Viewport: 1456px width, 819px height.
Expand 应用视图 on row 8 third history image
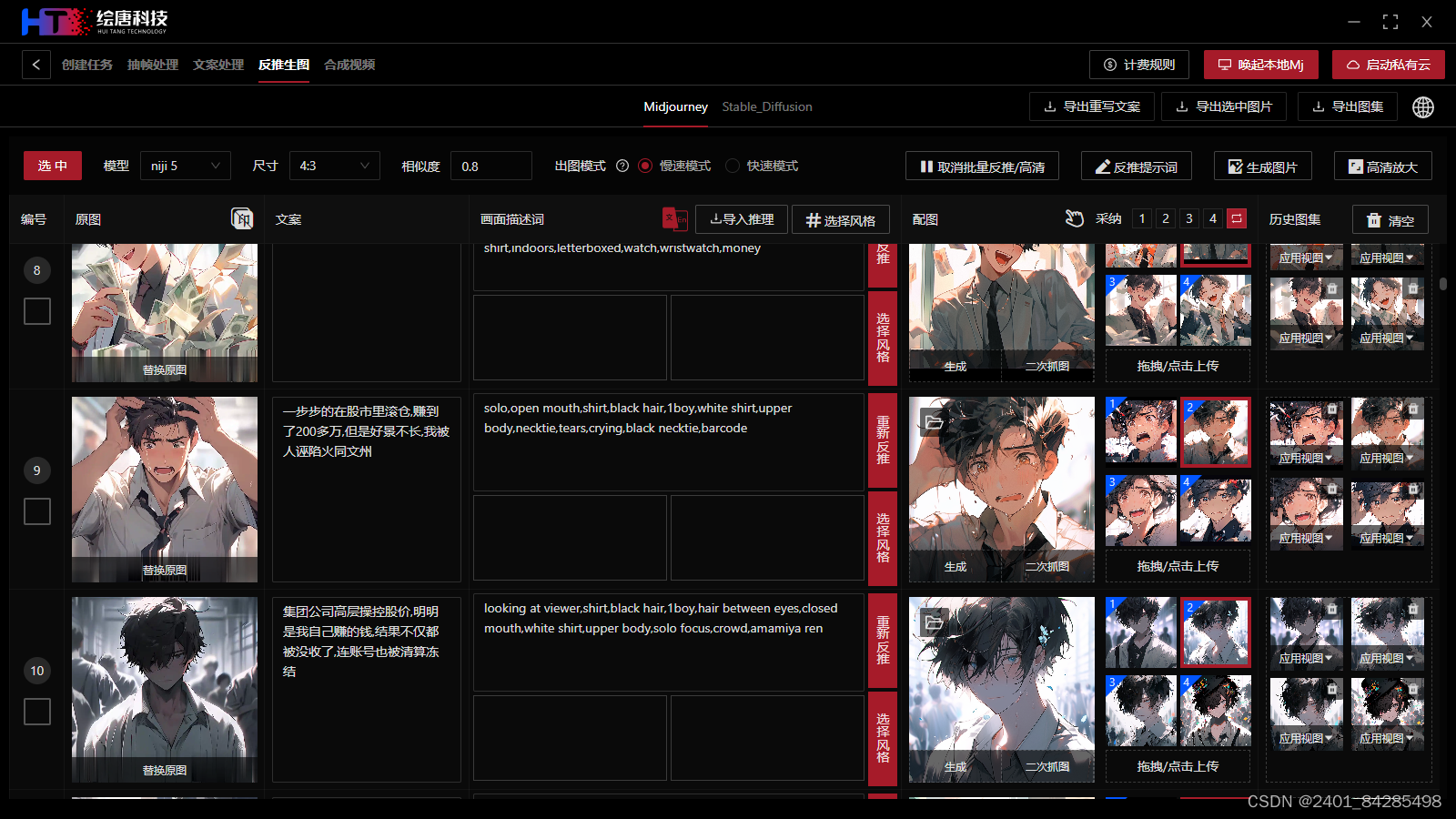coord(1306,339)
